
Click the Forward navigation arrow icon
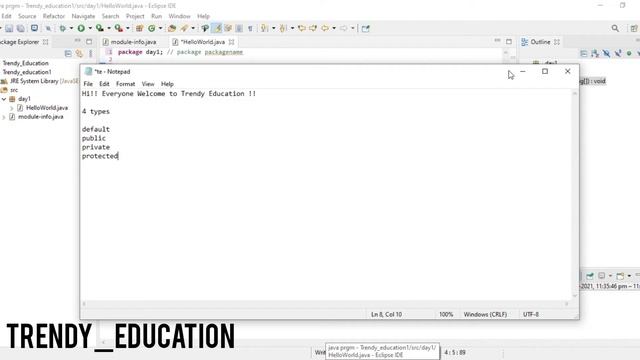click(x=344, y=28)
